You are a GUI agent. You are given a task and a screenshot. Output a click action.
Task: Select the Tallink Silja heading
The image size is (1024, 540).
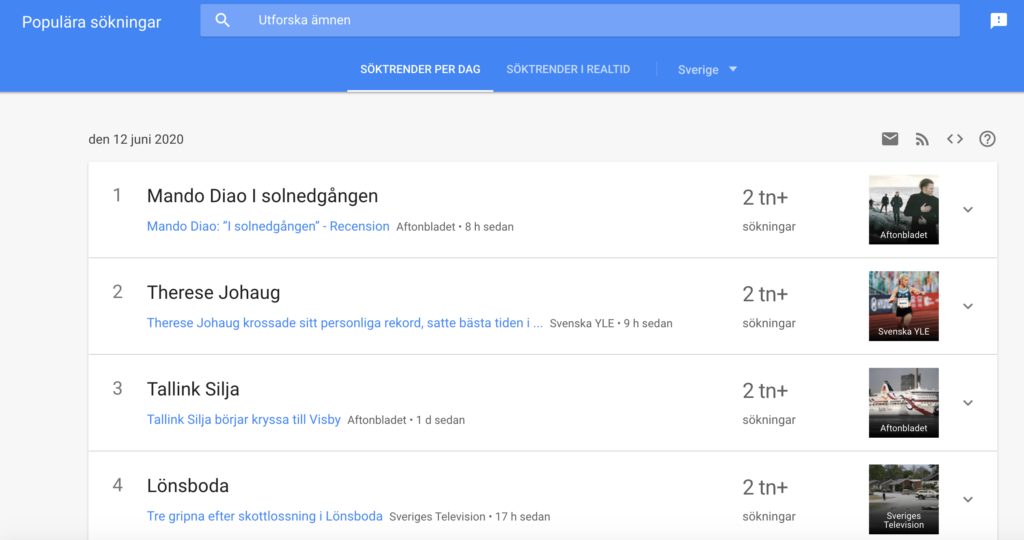click(193, 389)
